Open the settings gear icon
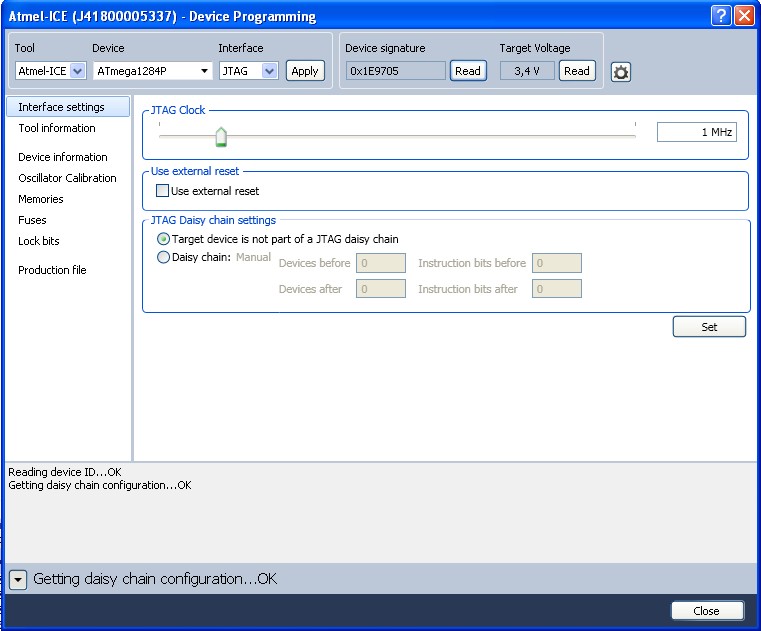 tap(620, 72)
